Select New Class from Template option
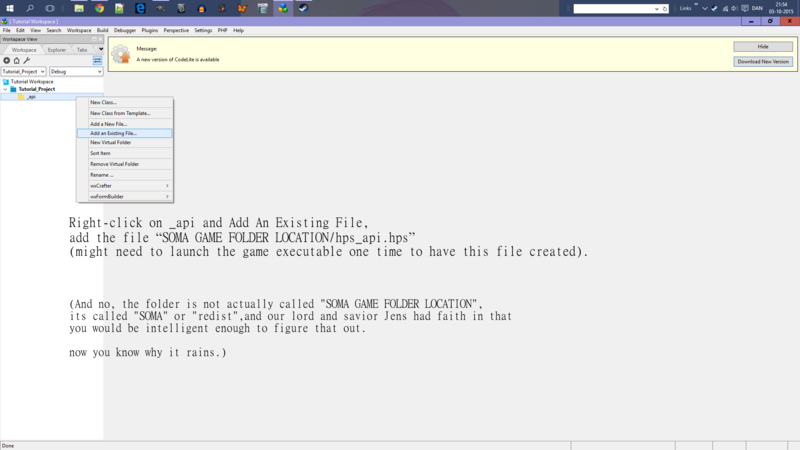 (x=120, y=113)
